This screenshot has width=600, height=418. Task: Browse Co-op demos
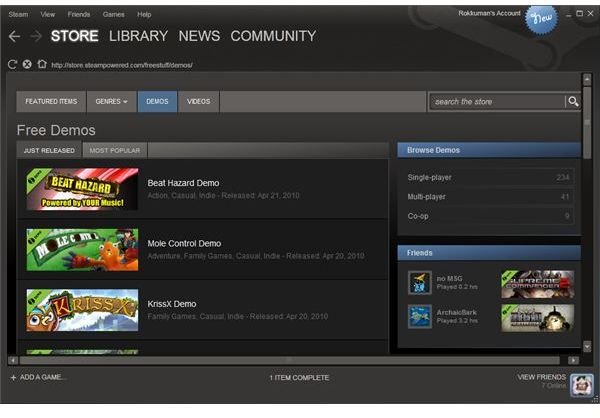click(489, 216)
